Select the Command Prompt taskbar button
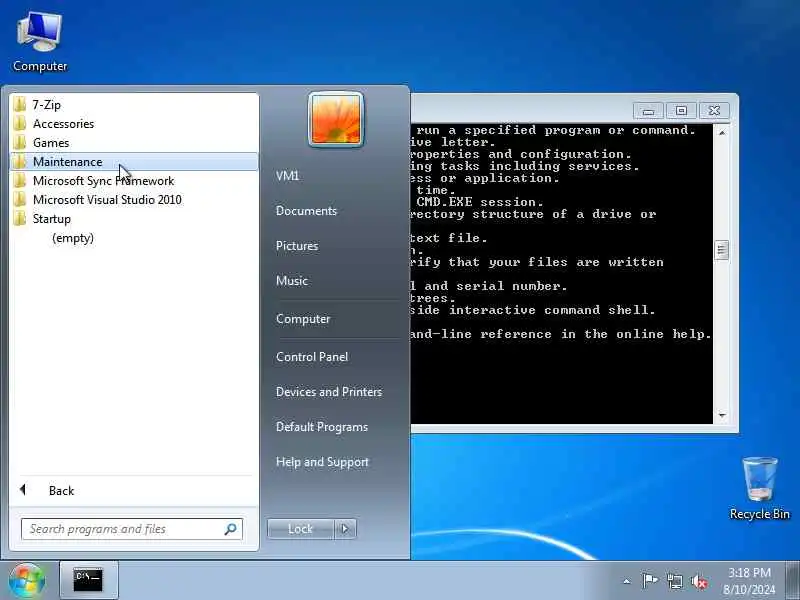800x600 pixels. [x=89, y=580]
